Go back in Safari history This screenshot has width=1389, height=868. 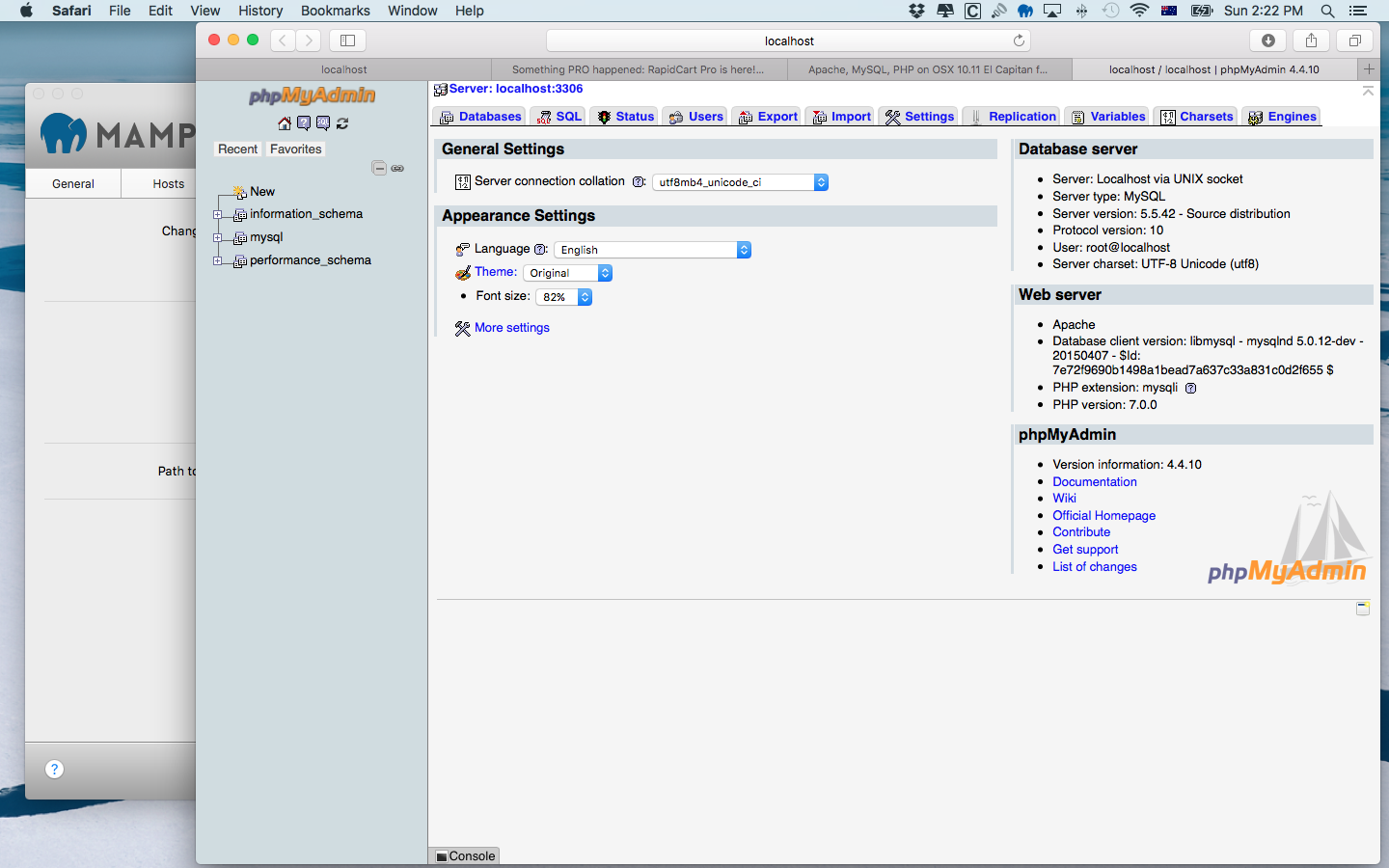[x=283, y=41]
